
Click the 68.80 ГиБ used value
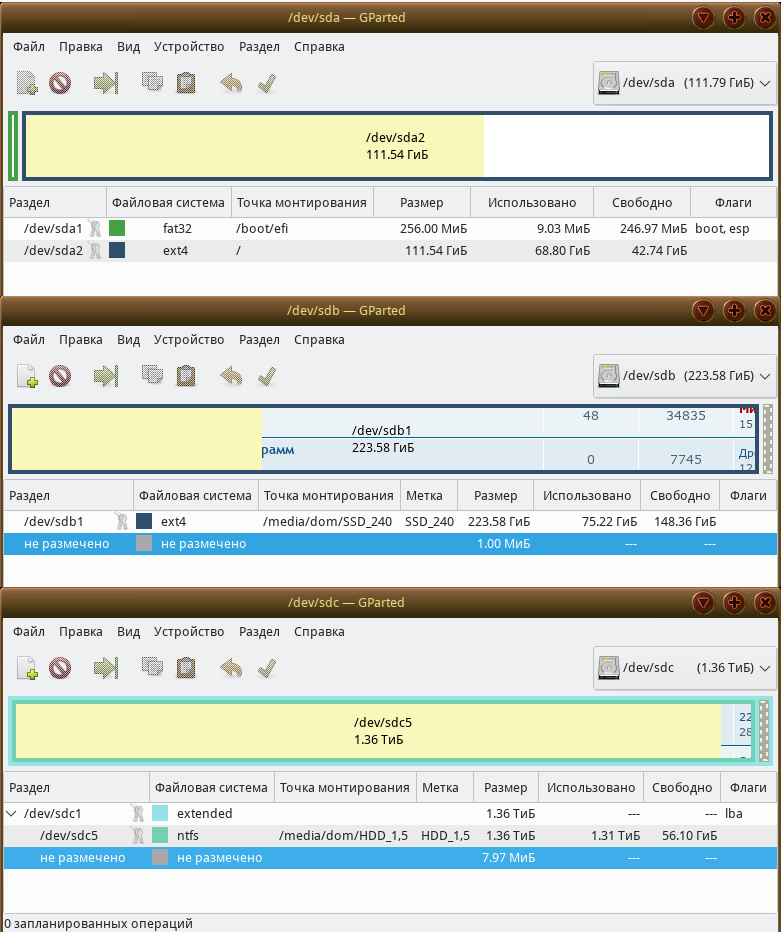coord(562,250)
